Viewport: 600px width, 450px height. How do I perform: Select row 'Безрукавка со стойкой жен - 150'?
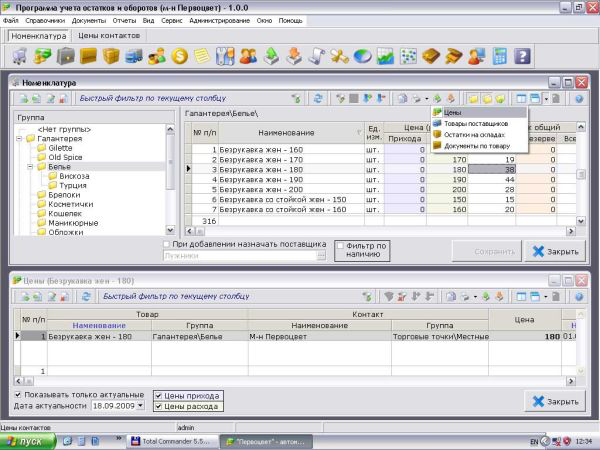point(380,199)
